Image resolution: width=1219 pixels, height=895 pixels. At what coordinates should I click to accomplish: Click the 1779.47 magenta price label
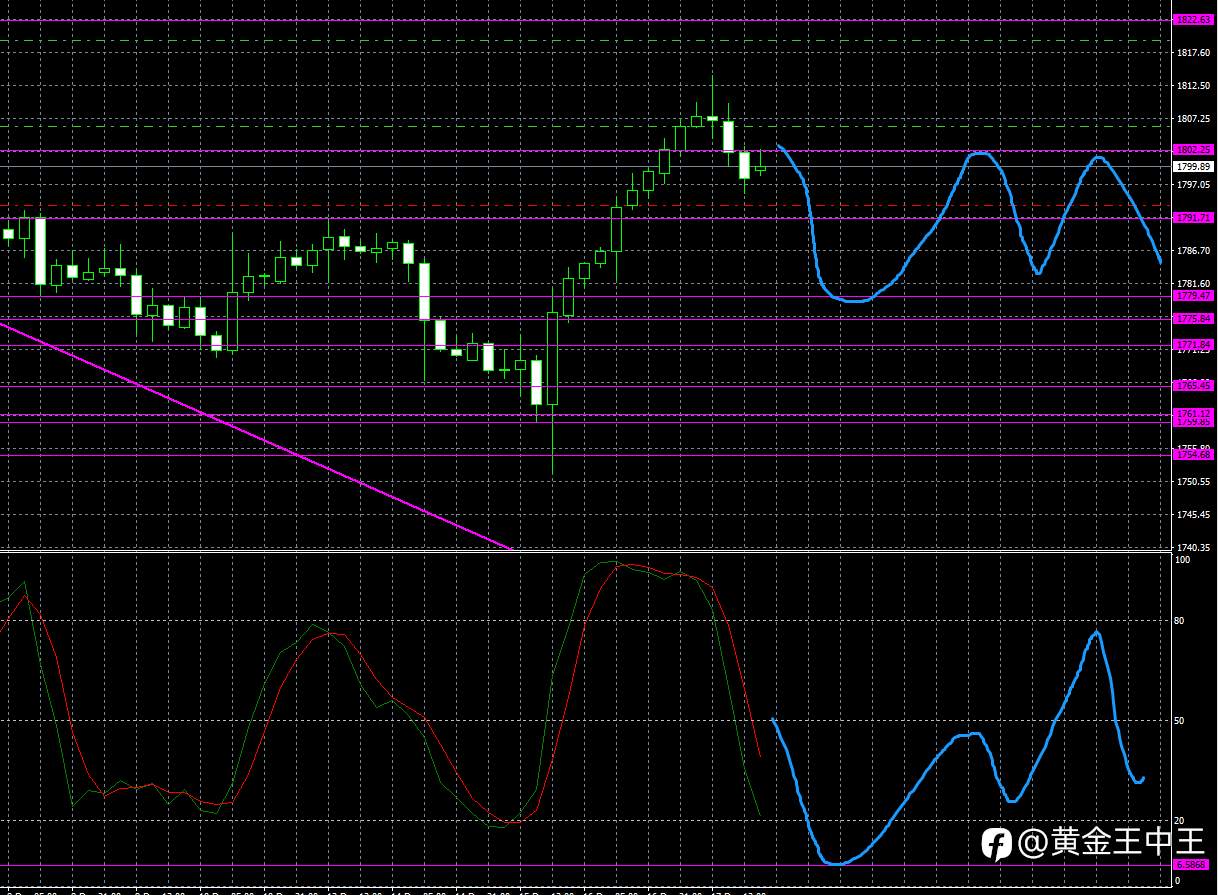[x=1193, y=296]
